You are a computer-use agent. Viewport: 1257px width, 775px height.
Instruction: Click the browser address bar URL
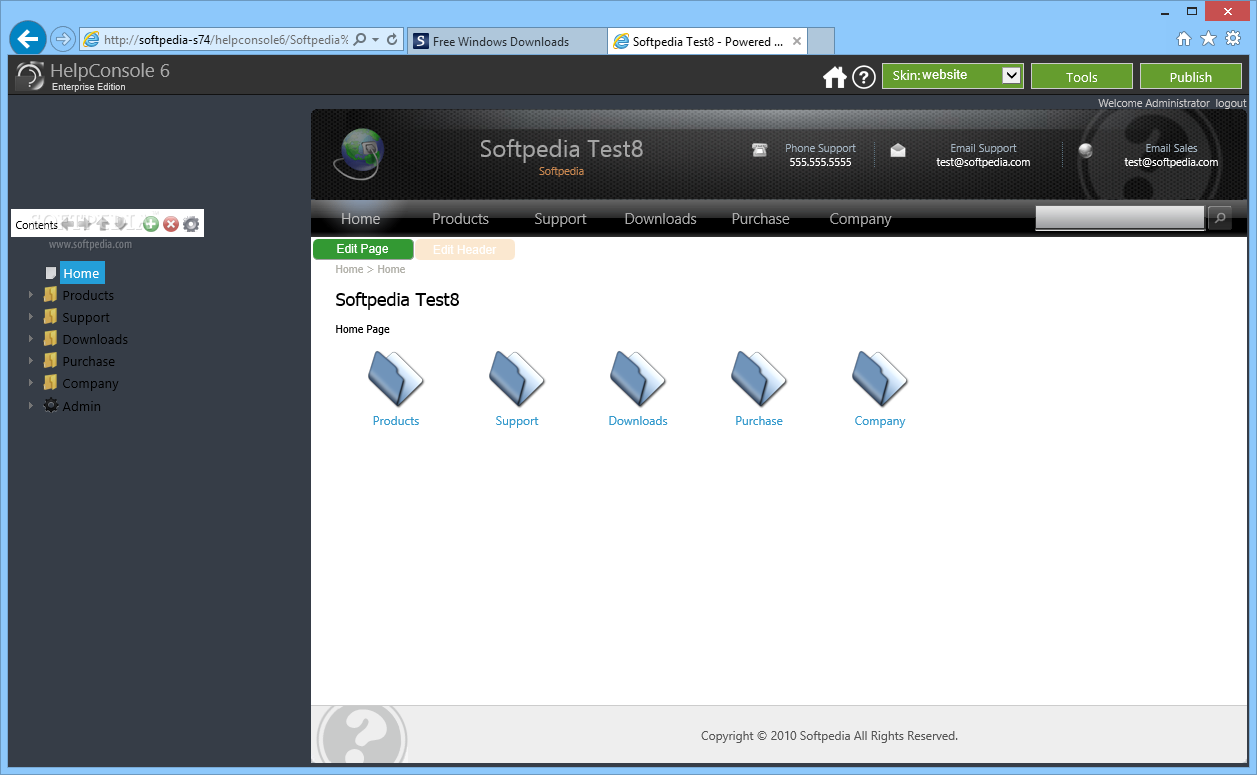coord(226,40)
